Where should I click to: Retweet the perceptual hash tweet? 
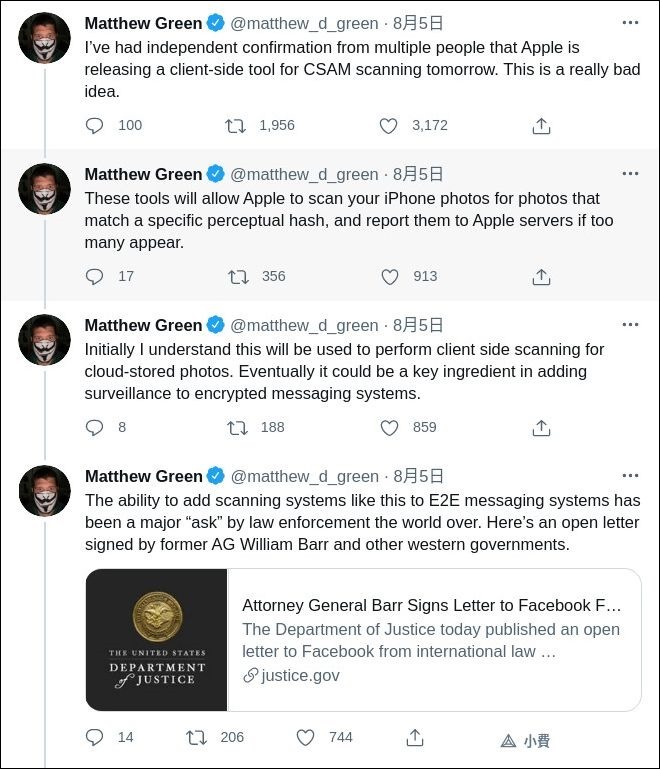[238, 277]
